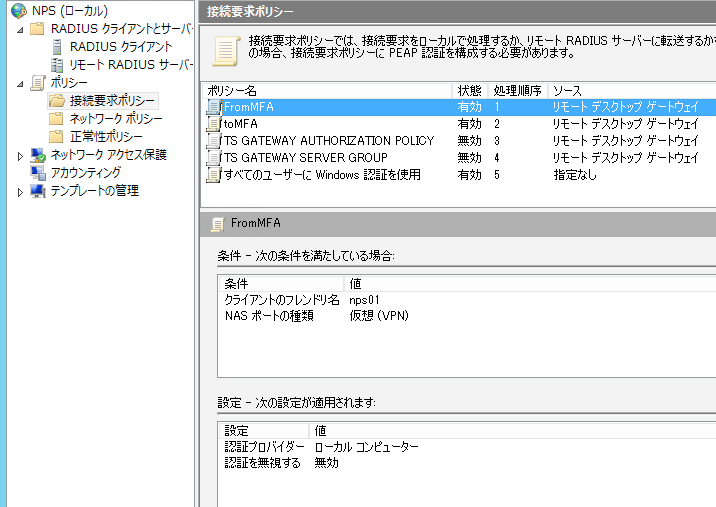Click the NPS (ローカル) globe icon
This screenshot has width=716, height=507.
[19, 11]
